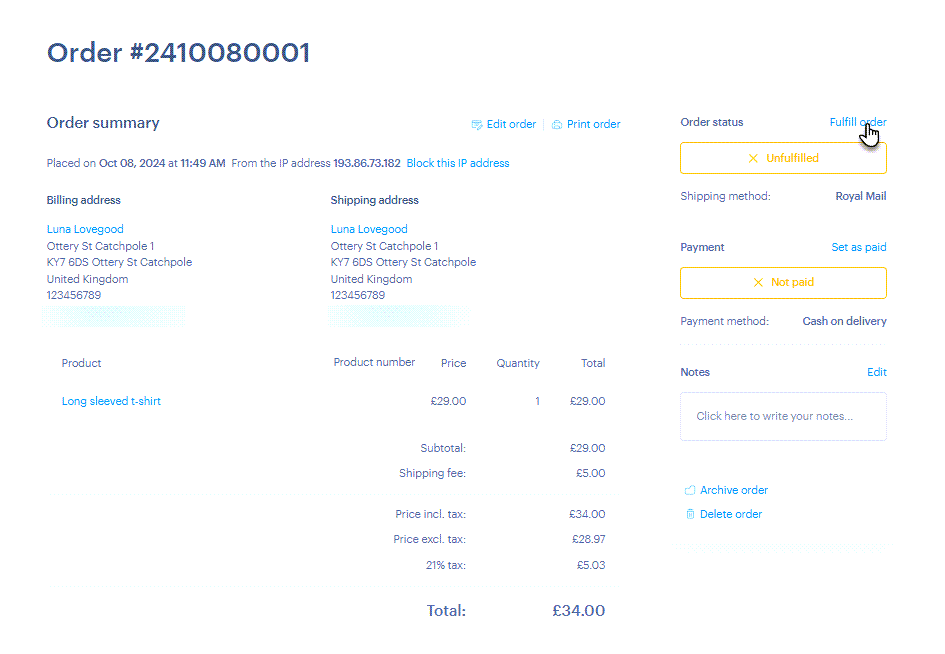
Task: Click the X icon in the Not paid badge
Action: point(758,283)
